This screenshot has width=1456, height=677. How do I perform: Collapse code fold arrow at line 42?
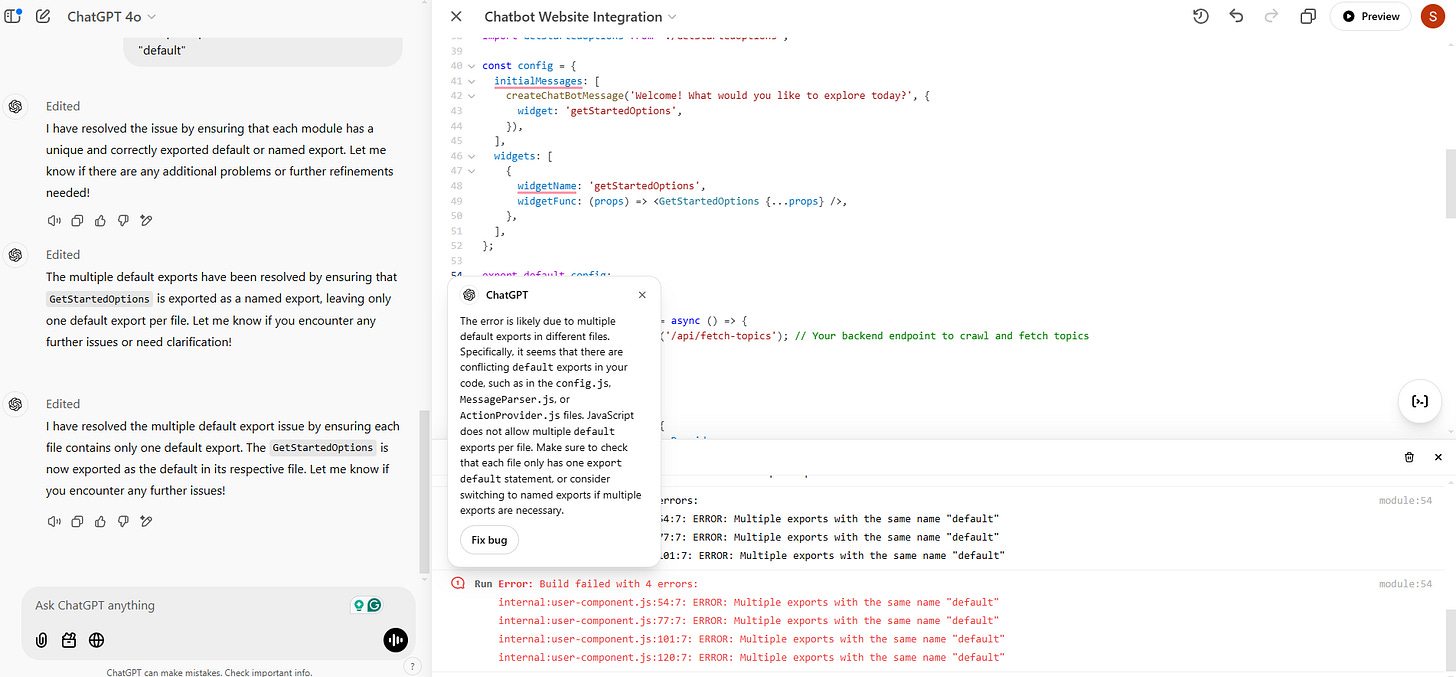click(472, 95)
